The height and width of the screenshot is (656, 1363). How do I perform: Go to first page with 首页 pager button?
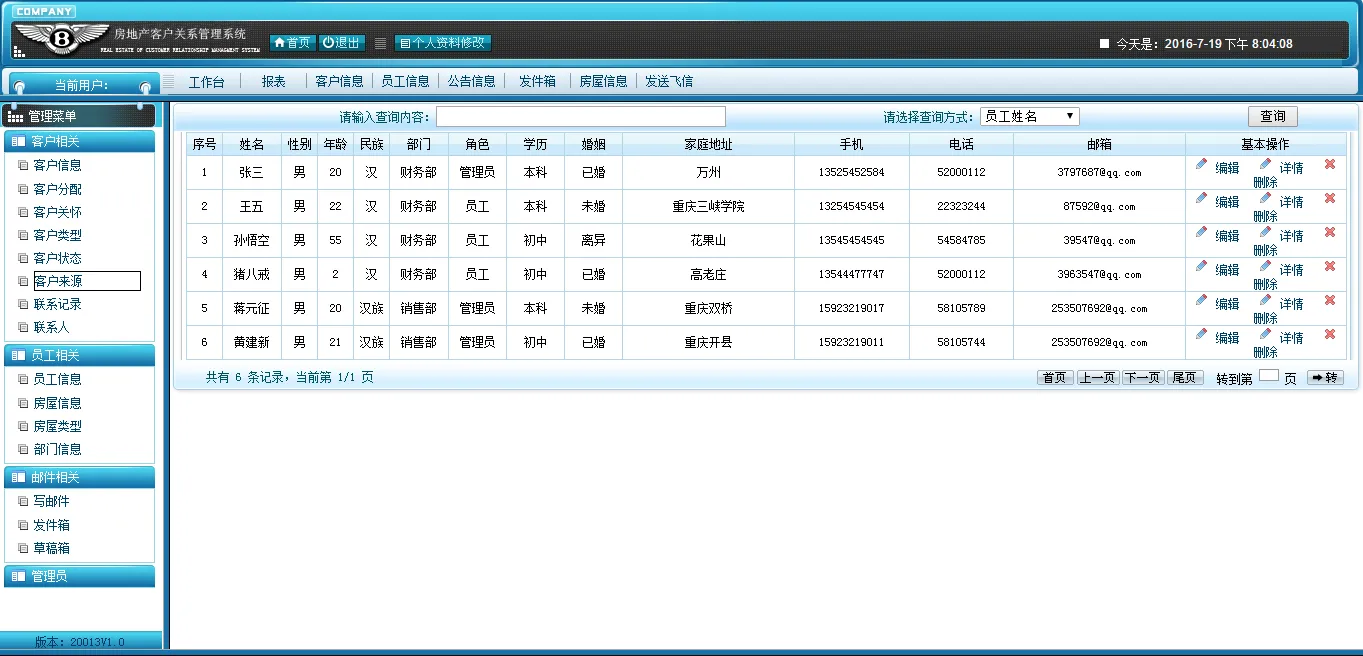coord(1055,378)
